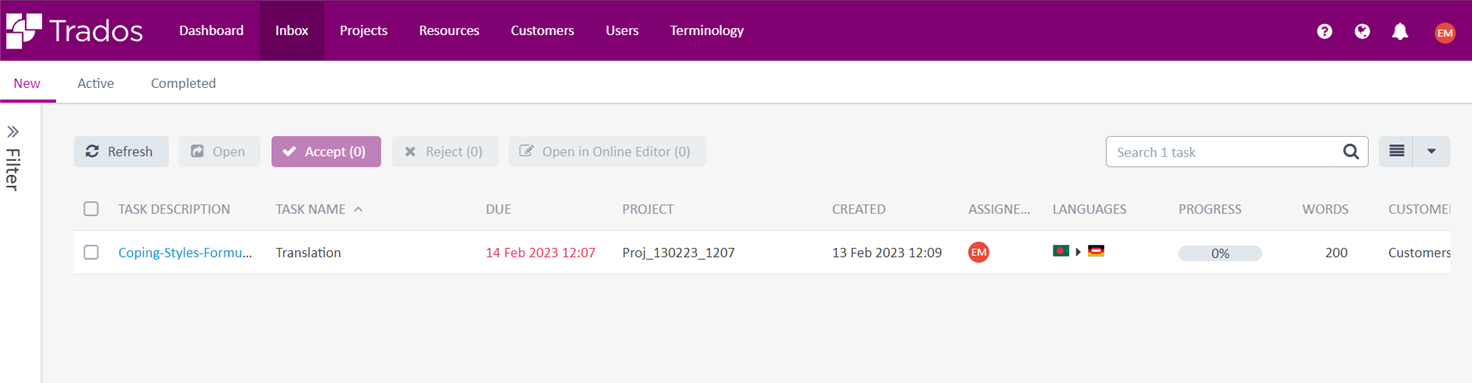Click the Words column header
Image resolution: width=1472 pixels, height=383 pixels.
1325,209
